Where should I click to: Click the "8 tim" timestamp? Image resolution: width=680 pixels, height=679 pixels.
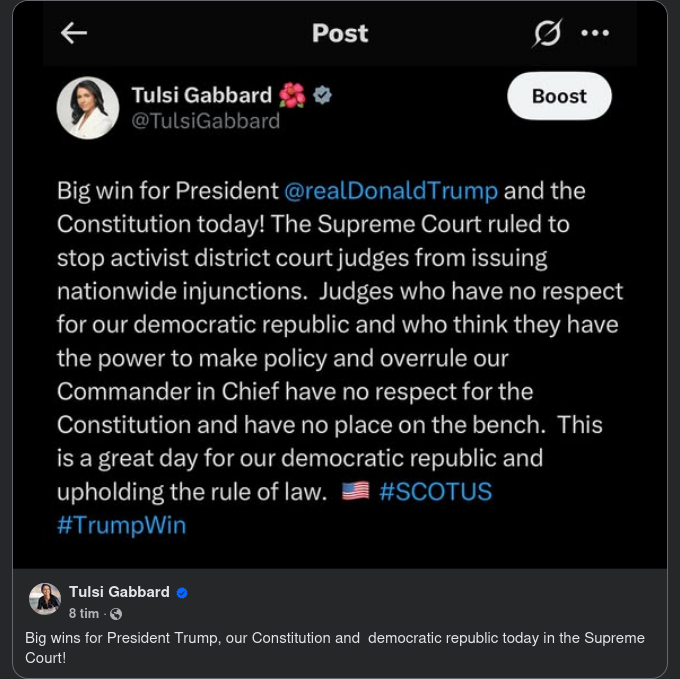coord(84,613)
